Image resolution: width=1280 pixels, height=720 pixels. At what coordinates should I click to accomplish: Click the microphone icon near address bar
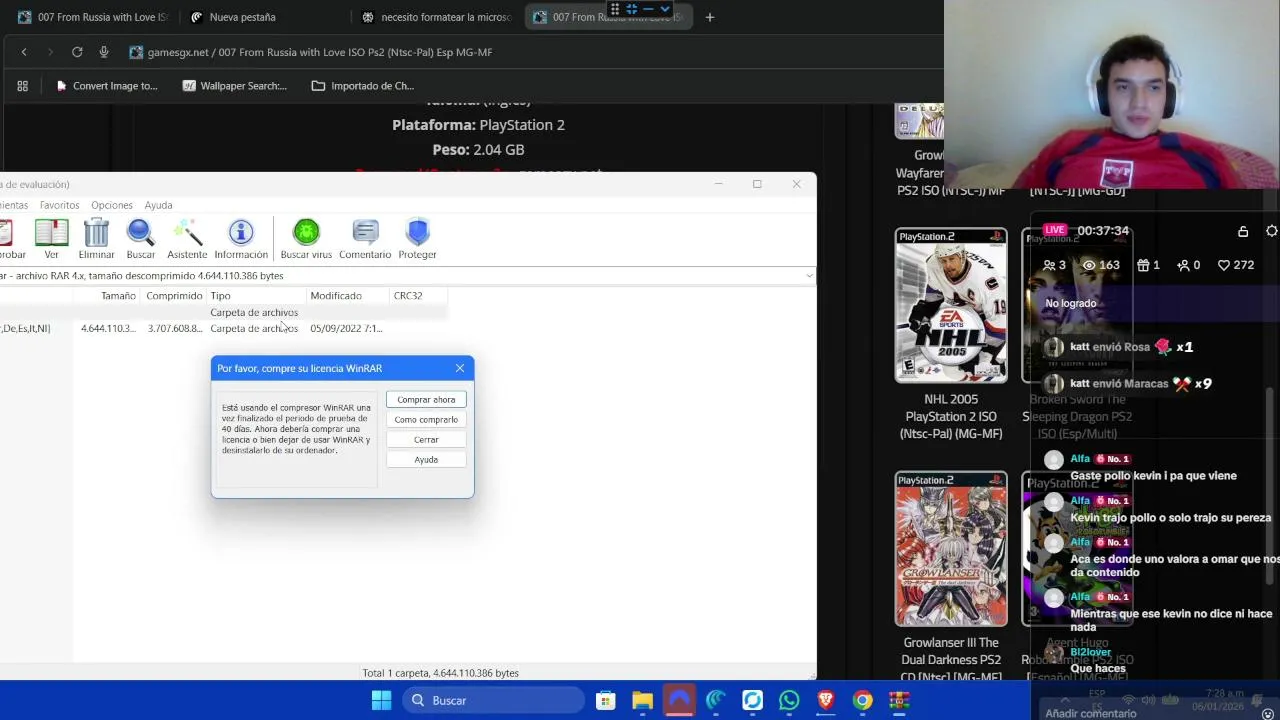coord(104,52)
